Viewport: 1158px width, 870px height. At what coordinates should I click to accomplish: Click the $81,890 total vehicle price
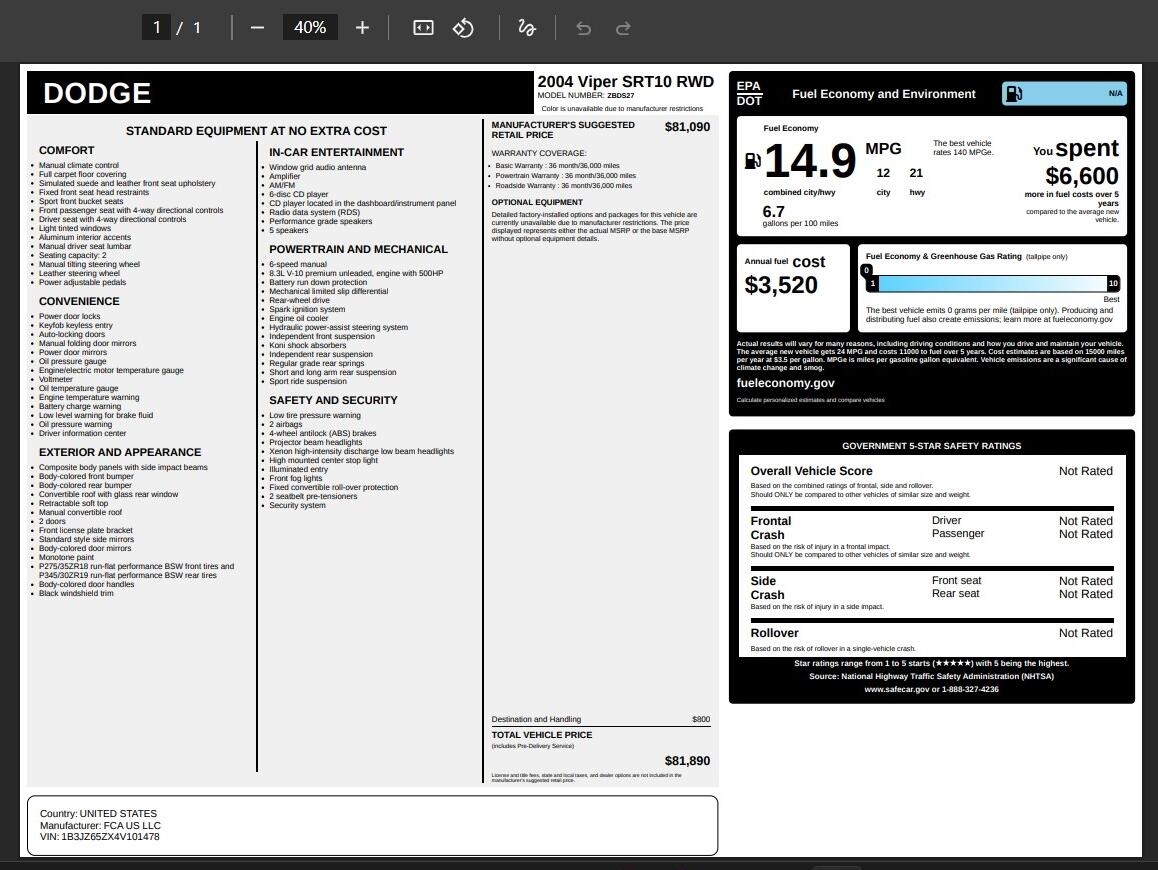[687, 761]
